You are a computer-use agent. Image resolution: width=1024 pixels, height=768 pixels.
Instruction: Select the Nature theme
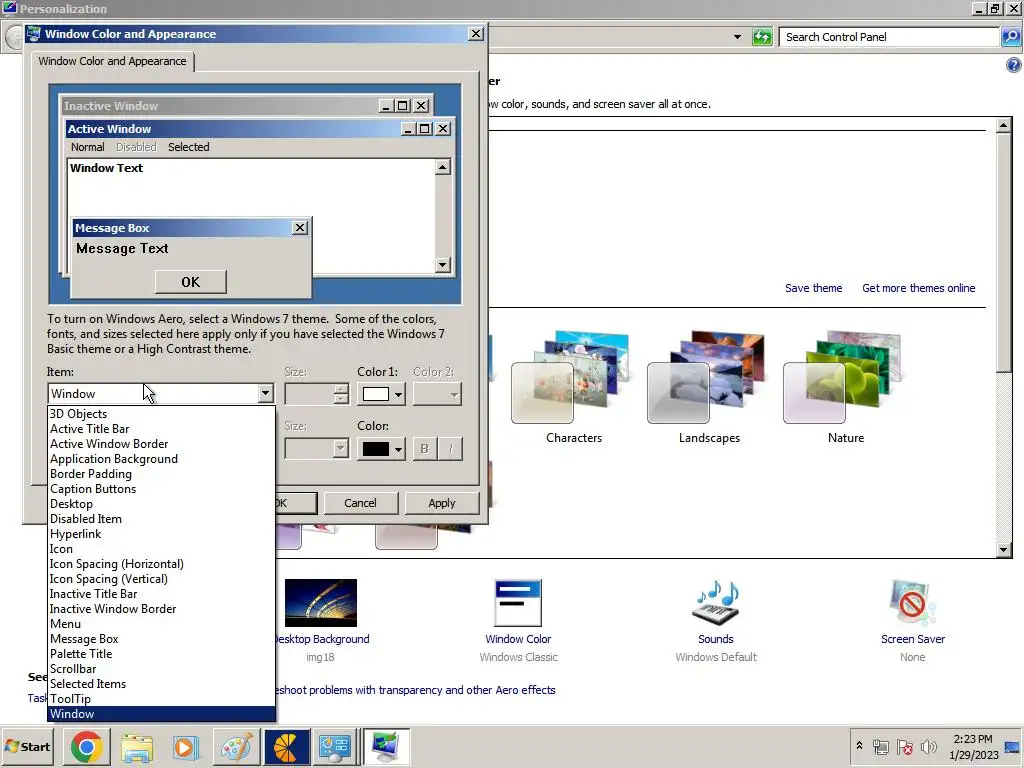845,387
